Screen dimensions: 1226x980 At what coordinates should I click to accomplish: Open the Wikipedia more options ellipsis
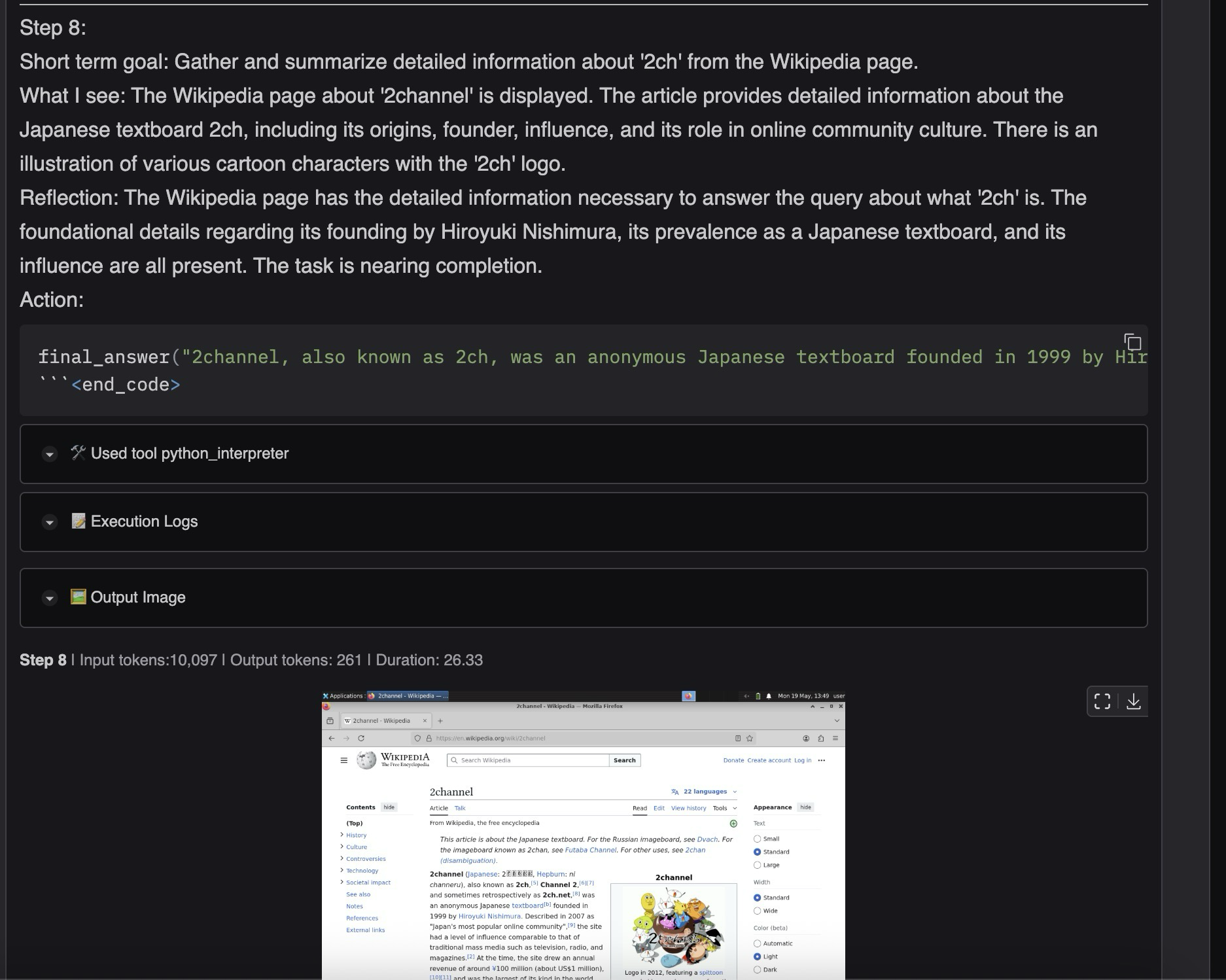click(822, 760)
